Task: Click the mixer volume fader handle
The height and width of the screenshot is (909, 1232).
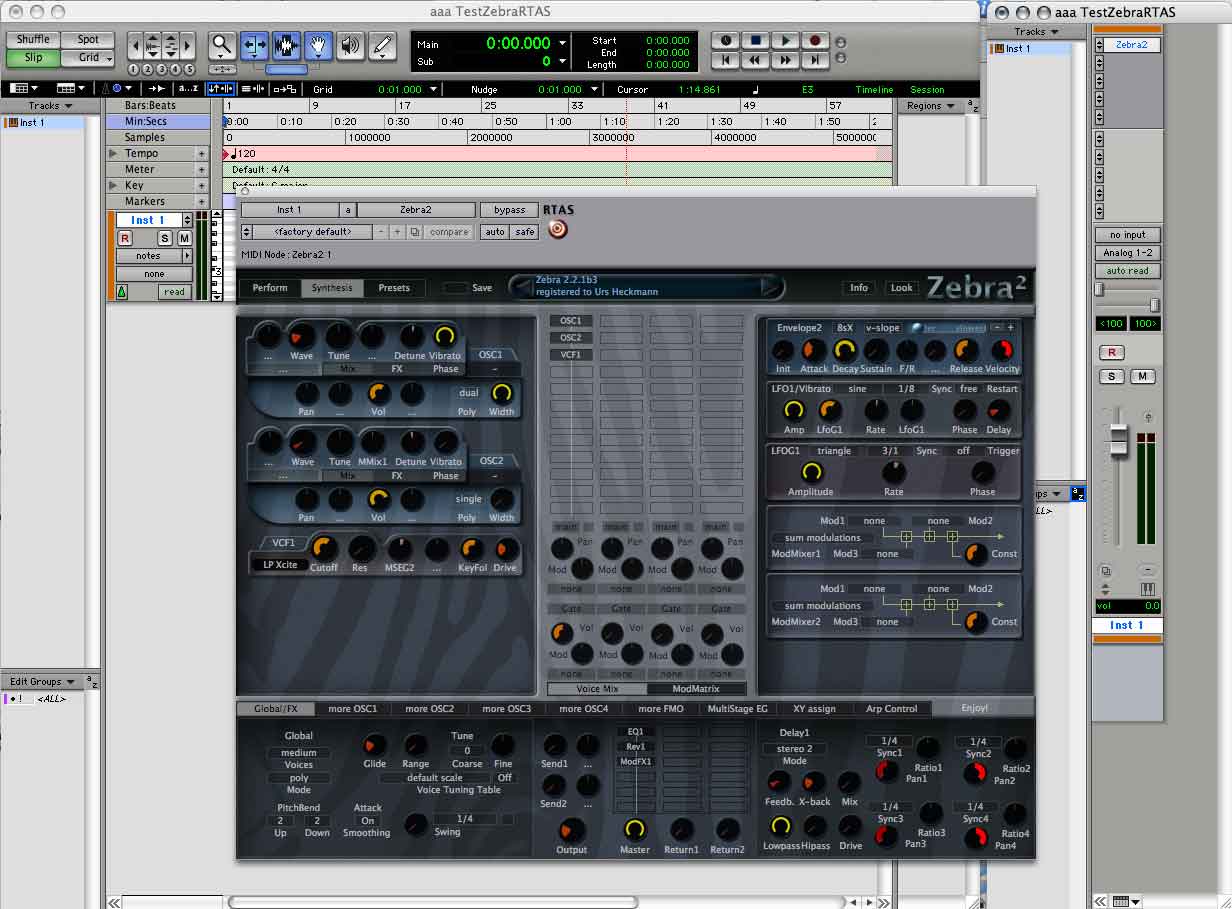Action: [x=1118, y=441]
